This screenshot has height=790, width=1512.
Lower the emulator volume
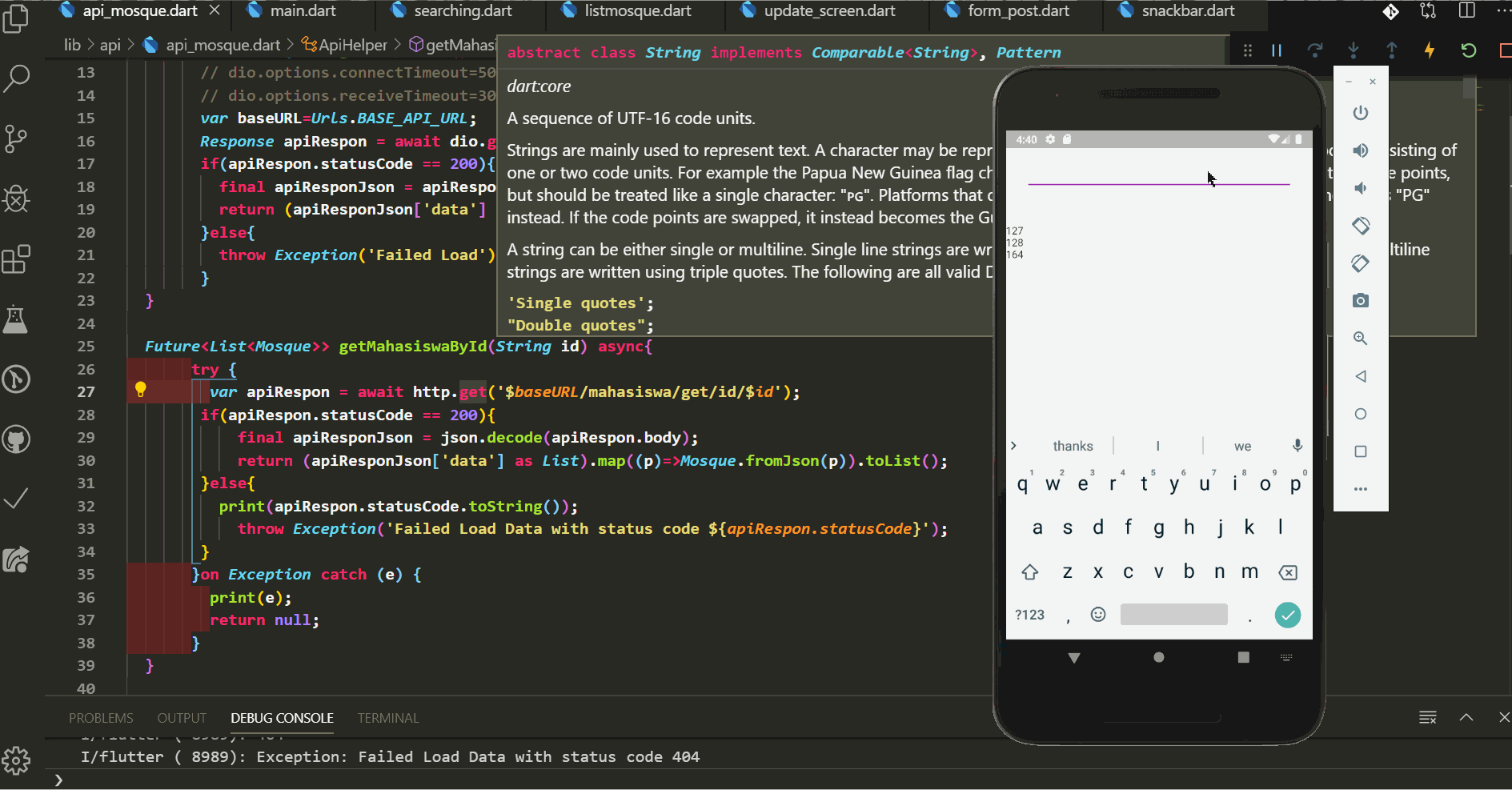[x=1361, y=188]
